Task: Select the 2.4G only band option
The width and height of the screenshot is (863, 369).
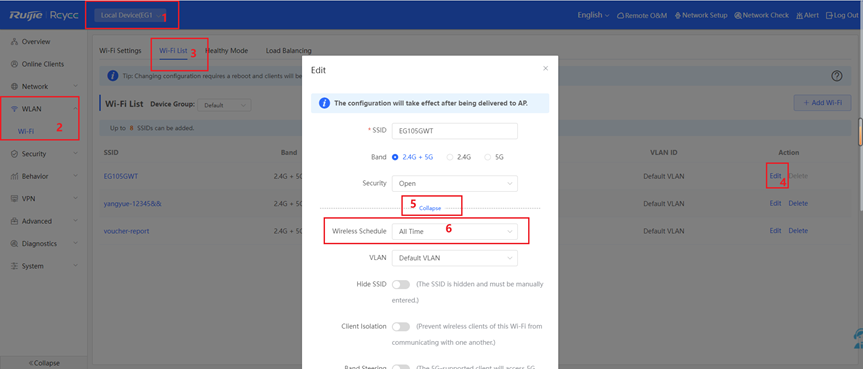Action: click(x=458, y=157)
